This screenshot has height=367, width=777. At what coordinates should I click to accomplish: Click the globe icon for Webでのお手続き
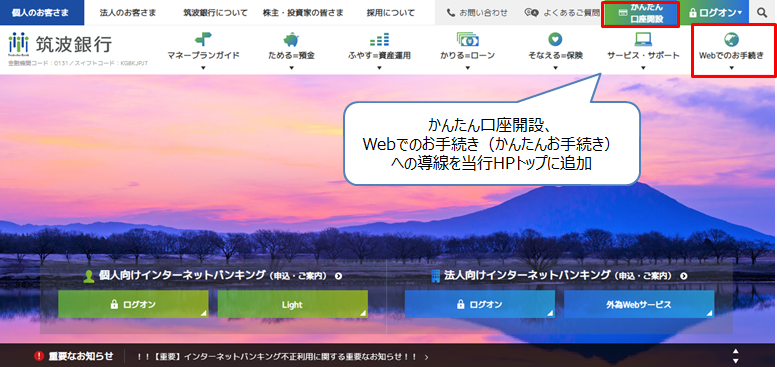pyautogui.click(x=731, y=40)
